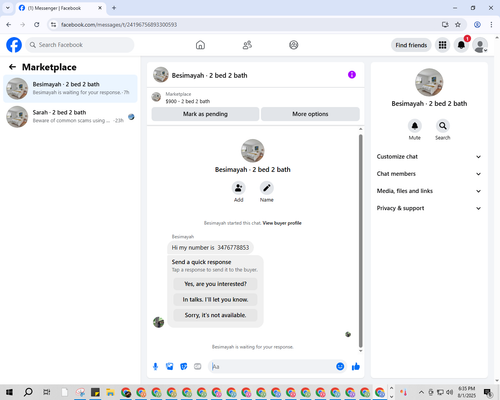The width and height of the screenshot is (500, 400).
Task: Search in conversation magnifier icon
Action: (x=443, y=126)
